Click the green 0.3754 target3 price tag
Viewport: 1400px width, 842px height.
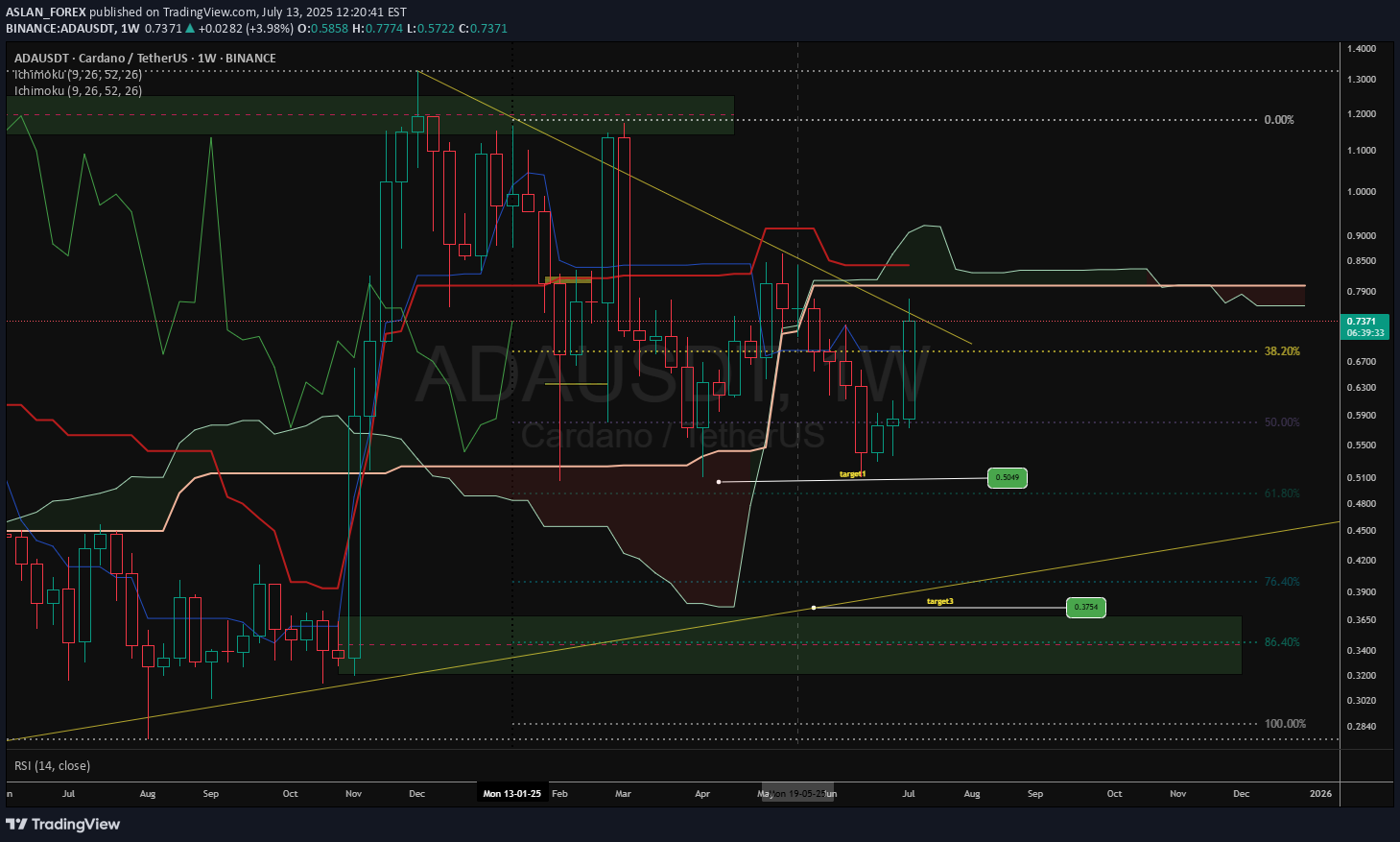click(1086, 607)
